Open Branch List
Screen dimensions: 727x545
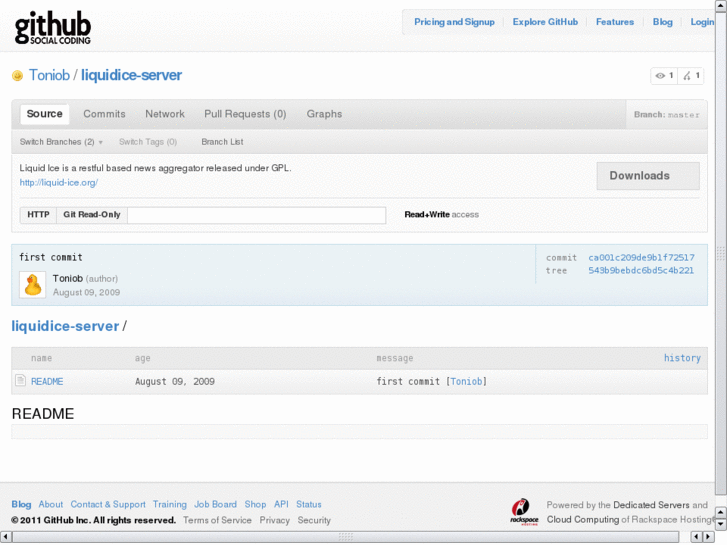tap(222, 142)
